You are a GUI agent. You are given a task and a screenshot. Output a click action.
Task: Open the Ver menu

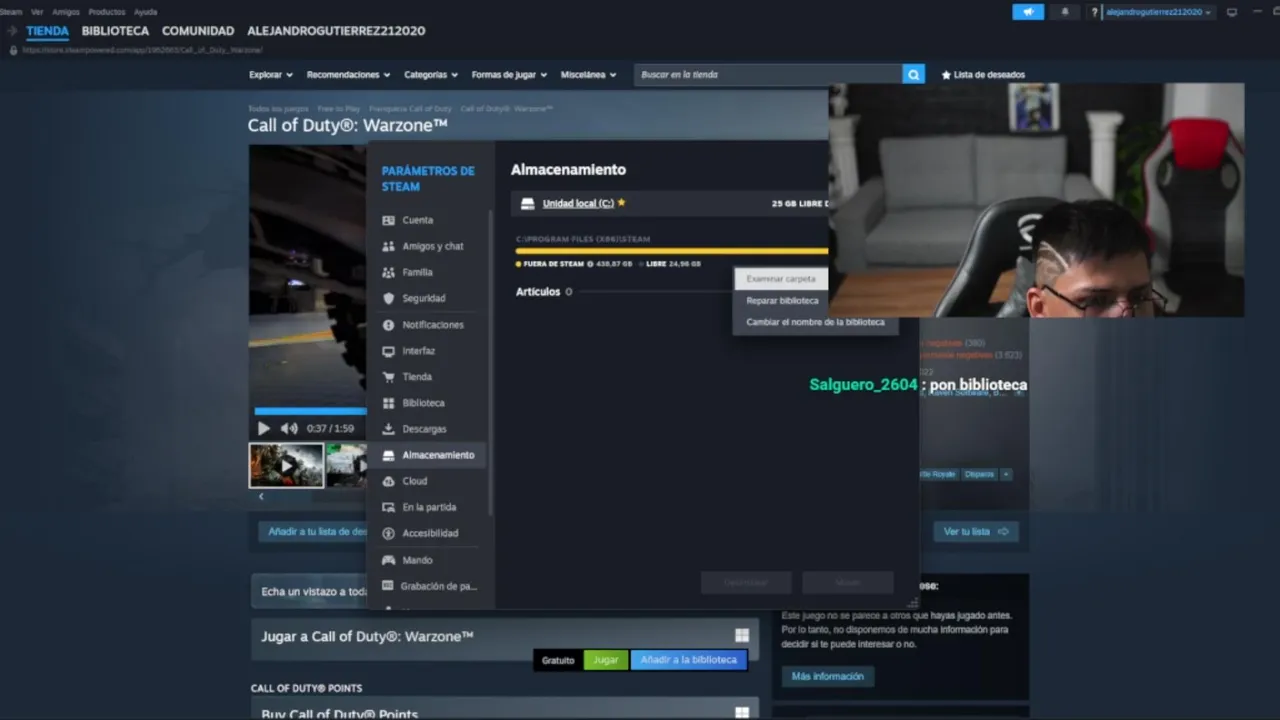click(37, 12)
